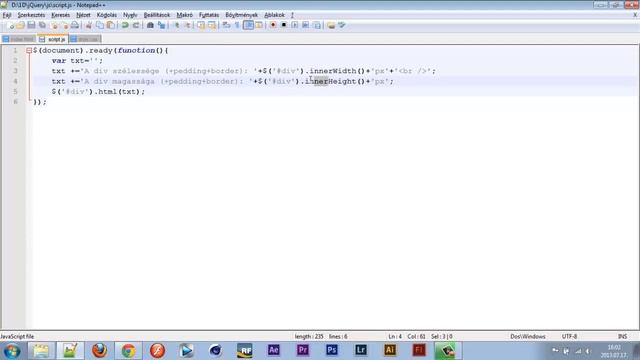This screenshot has width=640, height=360.
Task: Launch Illustrator from the taskbar
Action: click(390, 350)
